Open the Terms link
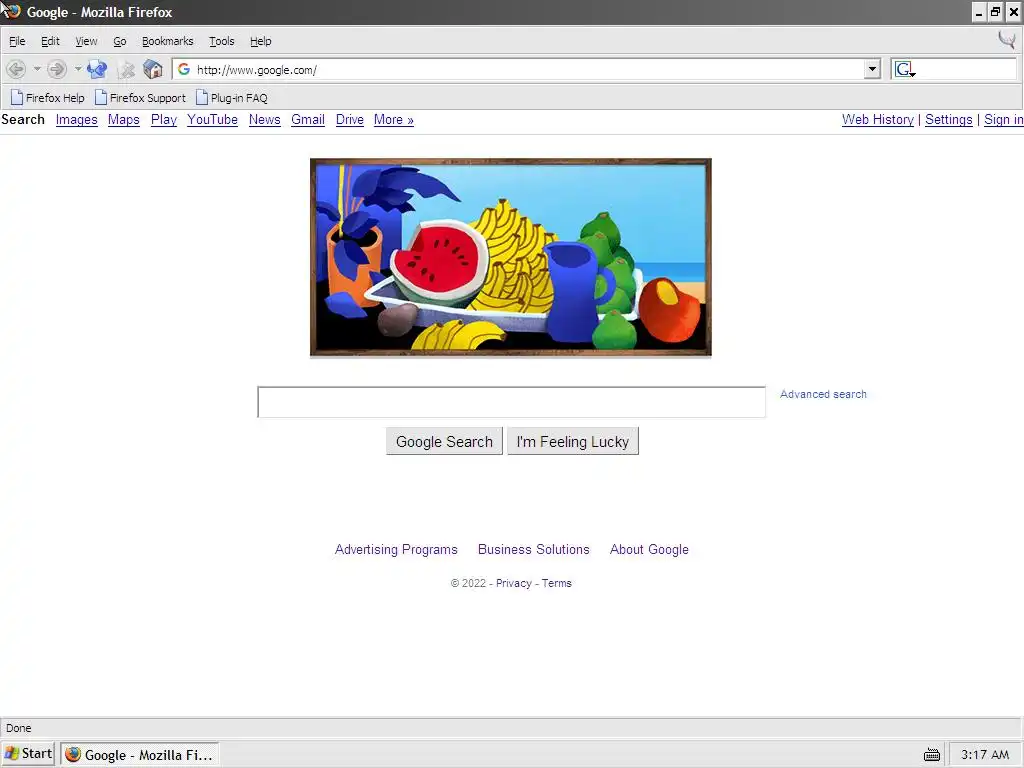 (x=556, y=583)
